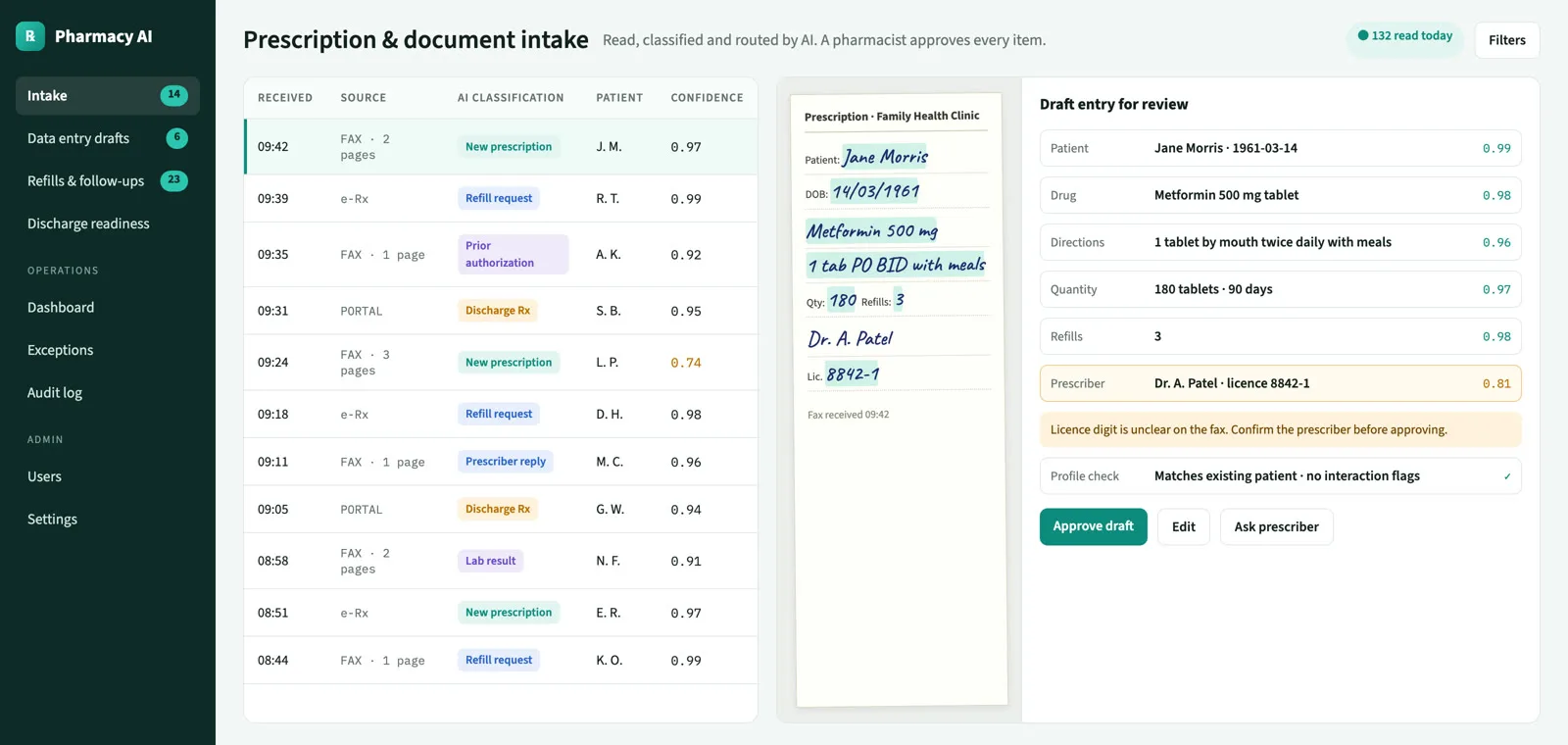Click the faxed prescription image preview
The height and width of the screenshot is (745, 1568).
click(901, 399)
